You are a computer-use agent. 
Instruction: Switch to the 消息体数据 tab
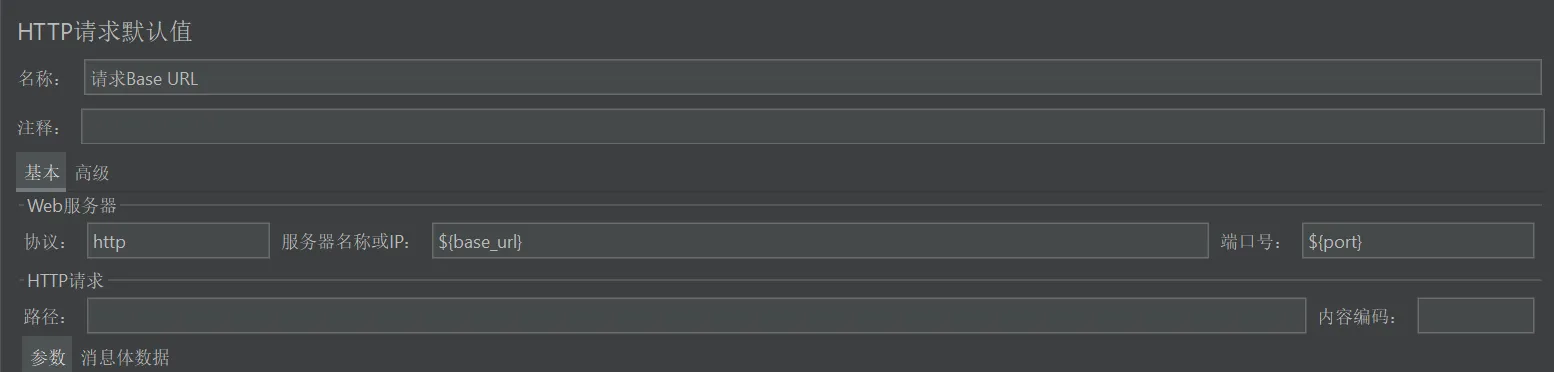(x=125, y=357)
